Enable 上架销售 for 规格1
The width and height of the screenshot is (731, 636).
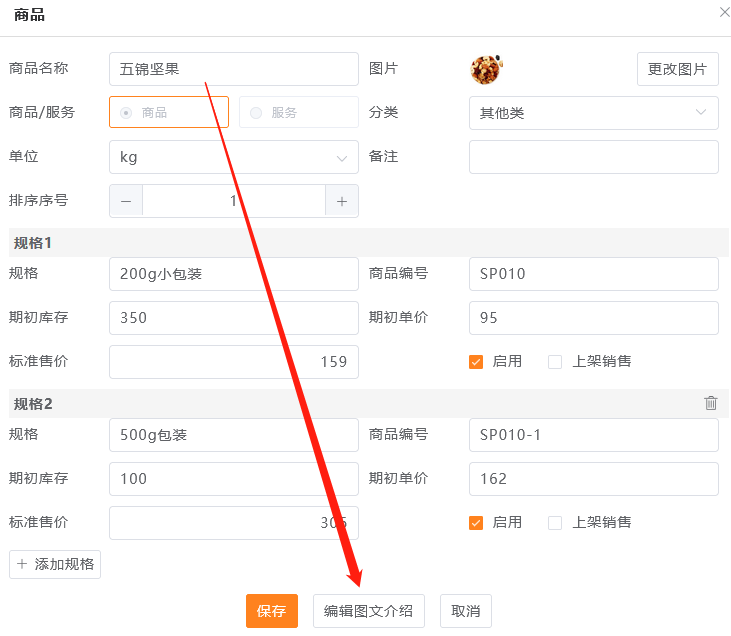coord(555,362)
